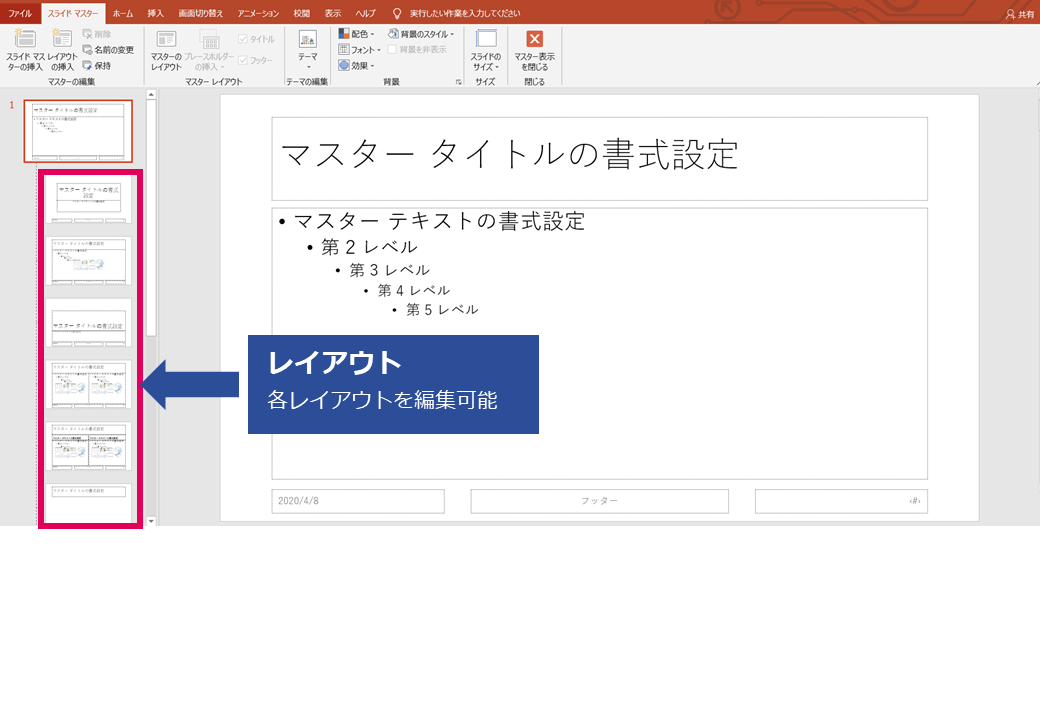Click the thumbnail pane scroll down arrow
This screenshot has height=720, width=1040.
click(x=151, y=521)
